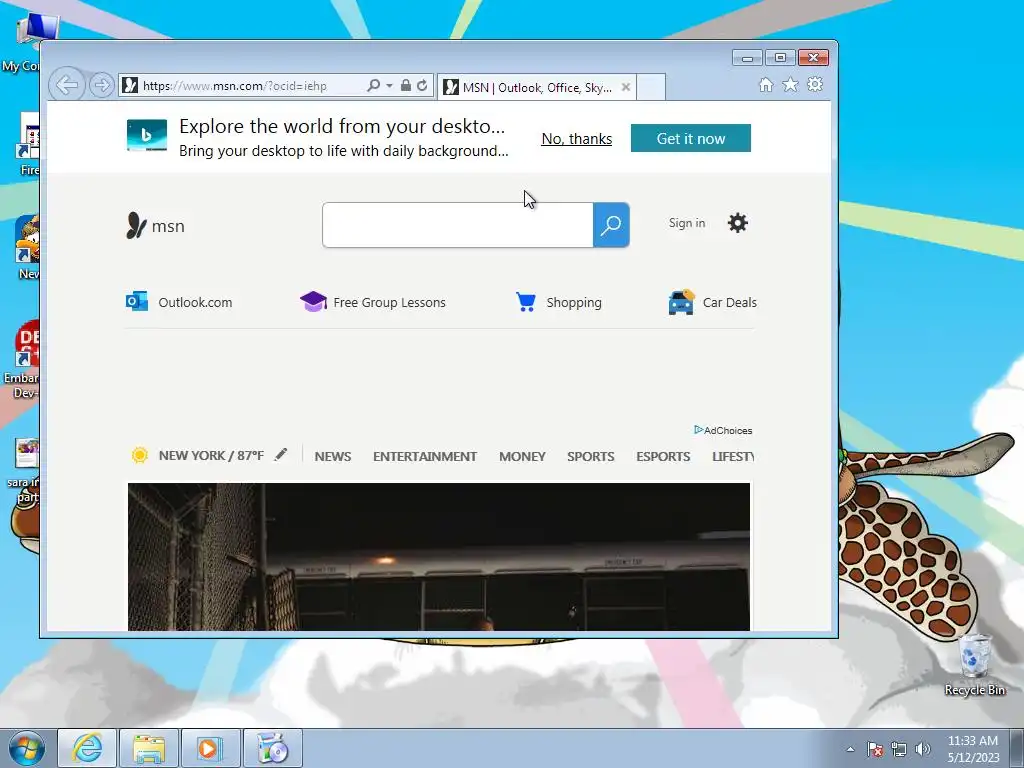The height and width of the screenshot is (768, 1024).
Task: Click the volume speaker tray icon
Action: 923,749
